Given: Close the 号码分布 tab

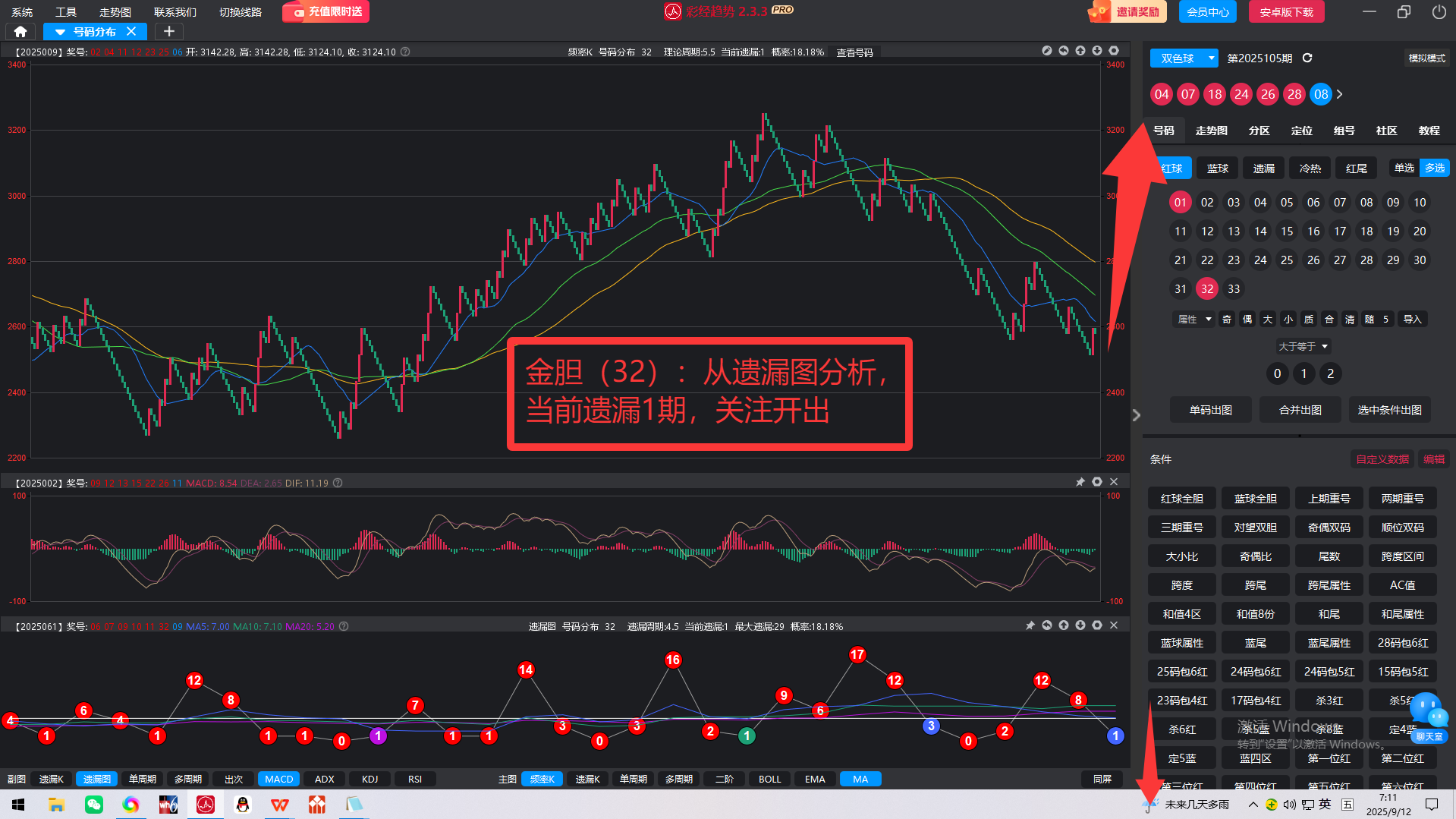Looking at the screenshot, I should tap(131, 31).
